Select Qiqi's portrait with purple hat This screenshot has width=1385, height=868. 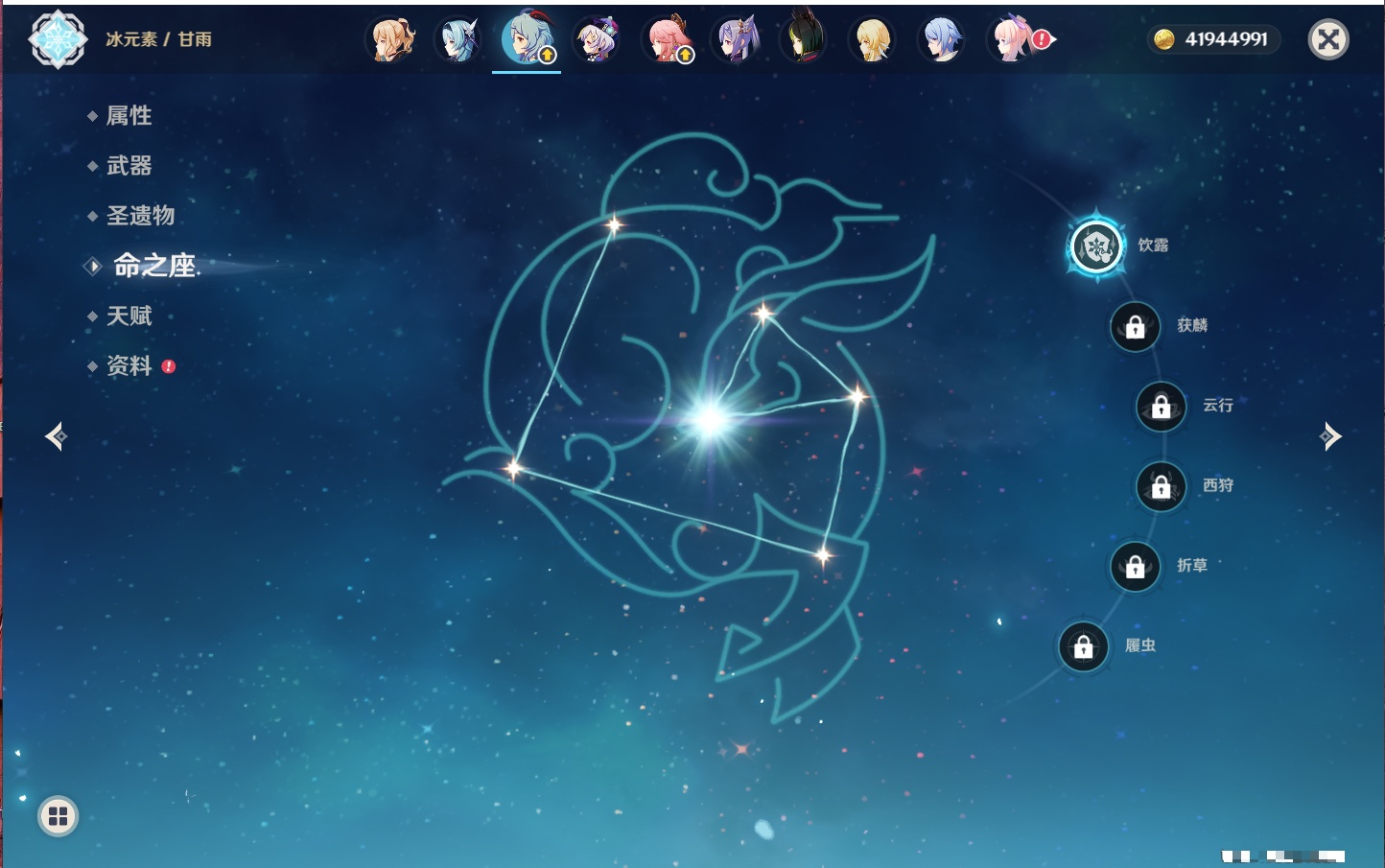[x=597, y=40]
